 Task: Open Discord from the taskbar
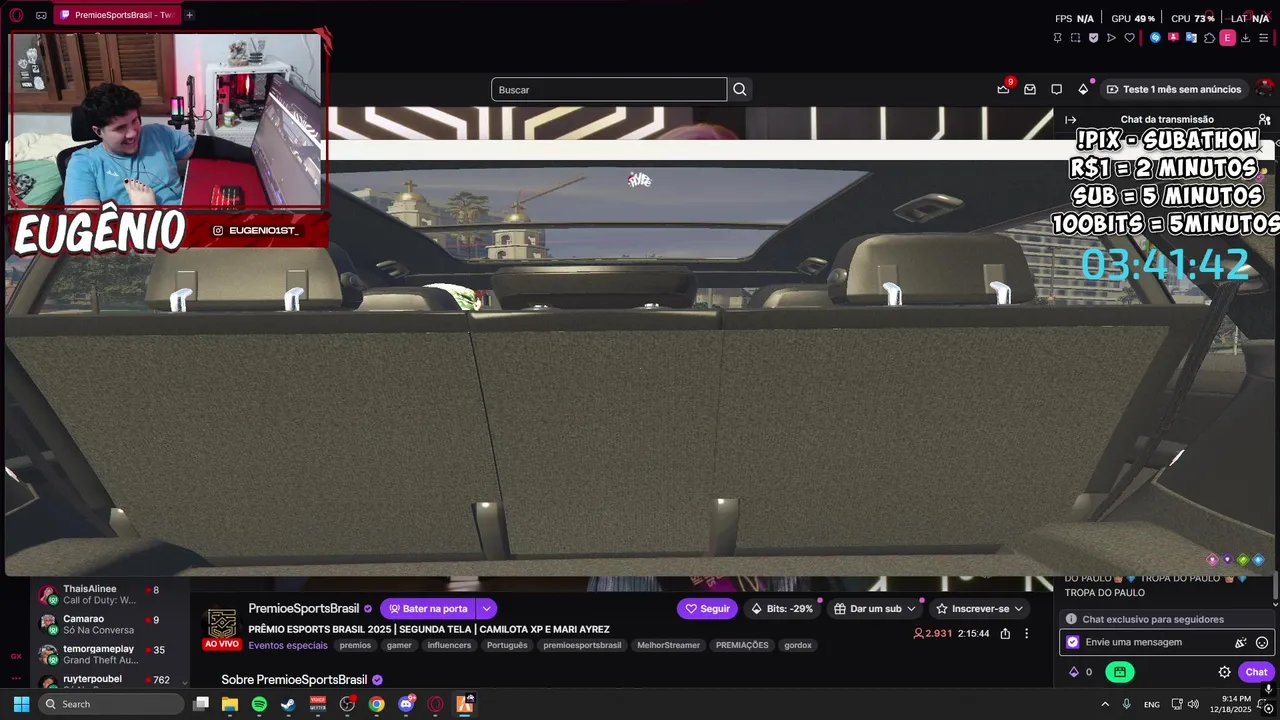[406, 704]
